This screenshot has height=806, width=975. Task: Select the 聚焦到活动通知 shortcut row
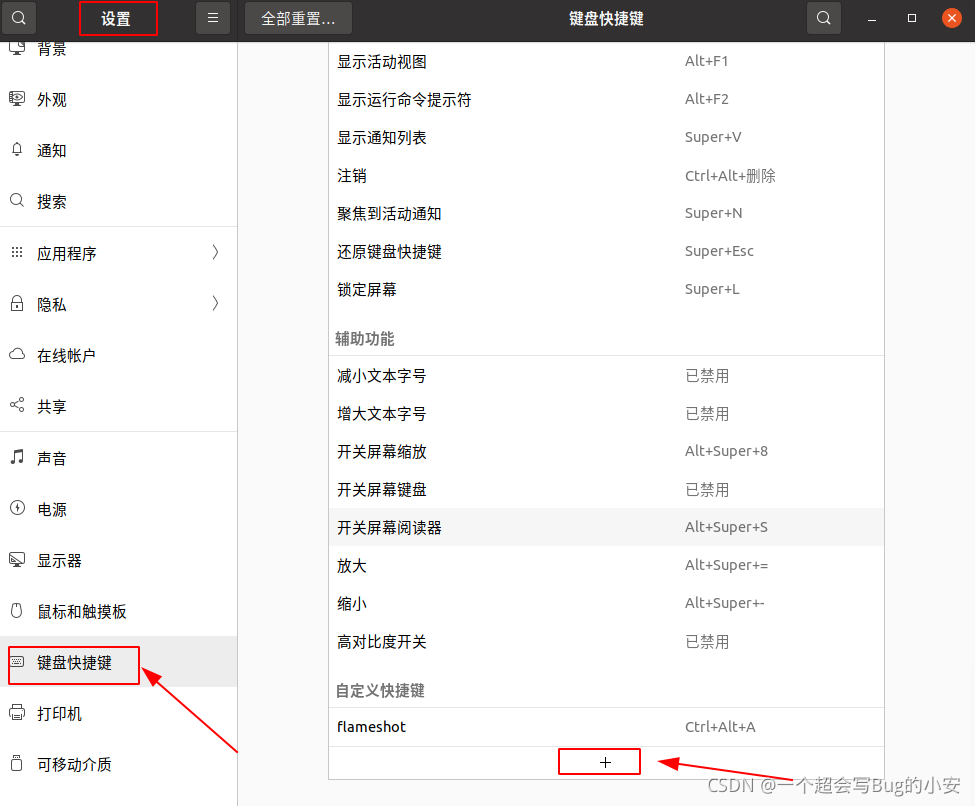606,213
